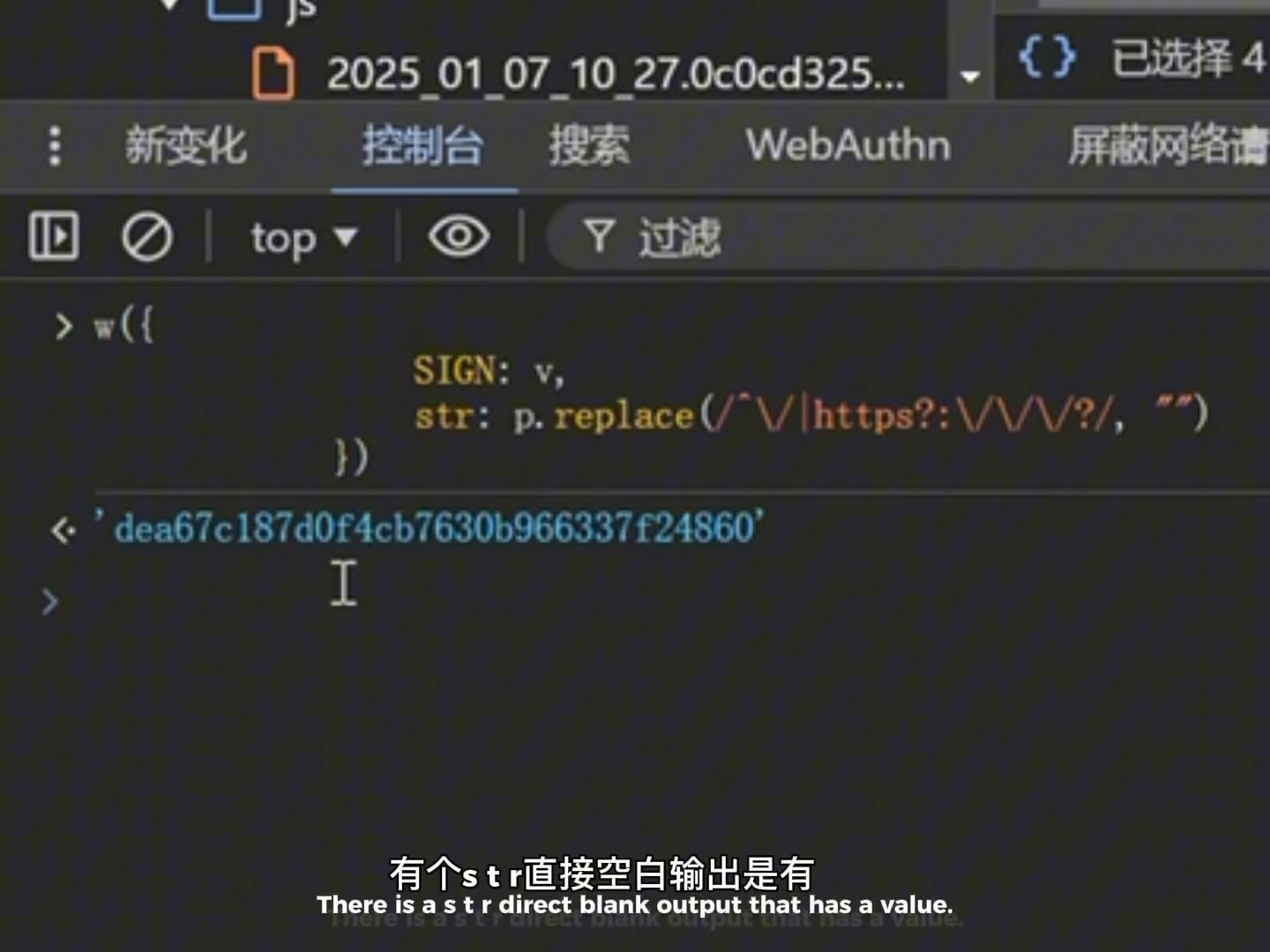Screen dimensions: 1270x952
Task: Open the 屏蔽网络请求 tab
Action: click(1169, 145)
